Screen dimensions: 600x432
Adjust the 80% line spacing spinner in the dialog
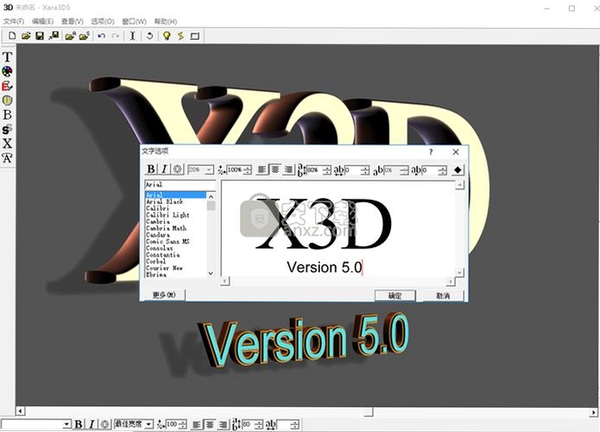pyautogui.click(x=327, y=170)
